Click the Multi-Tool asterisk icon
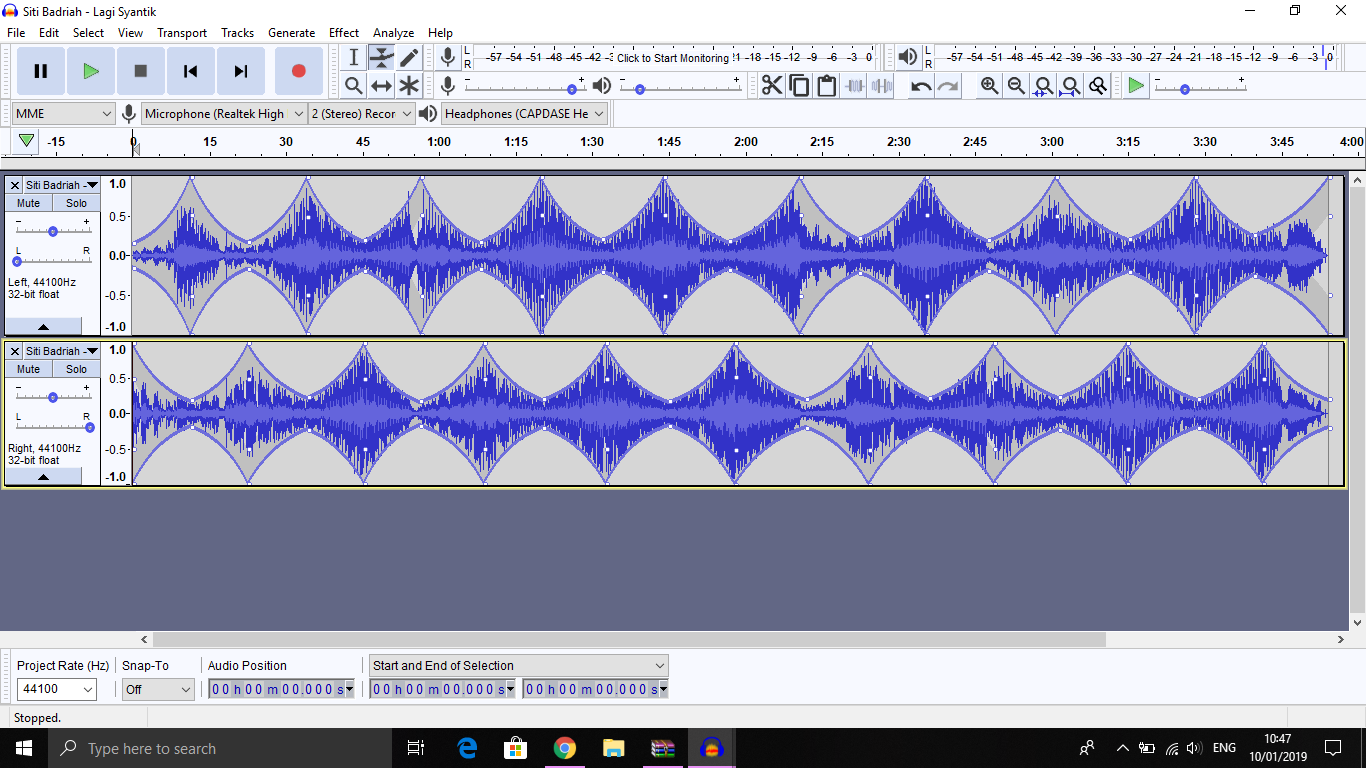This screenshot has width=1366, height=768. tap(409, 86)
